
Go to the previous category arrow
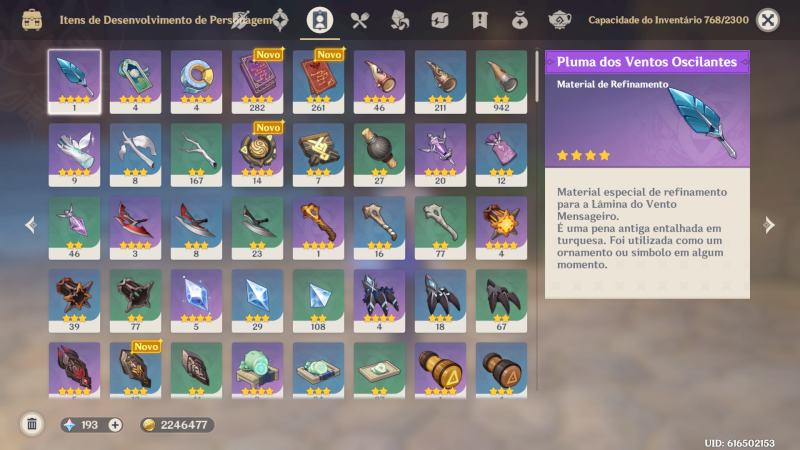tap(31, 224)
